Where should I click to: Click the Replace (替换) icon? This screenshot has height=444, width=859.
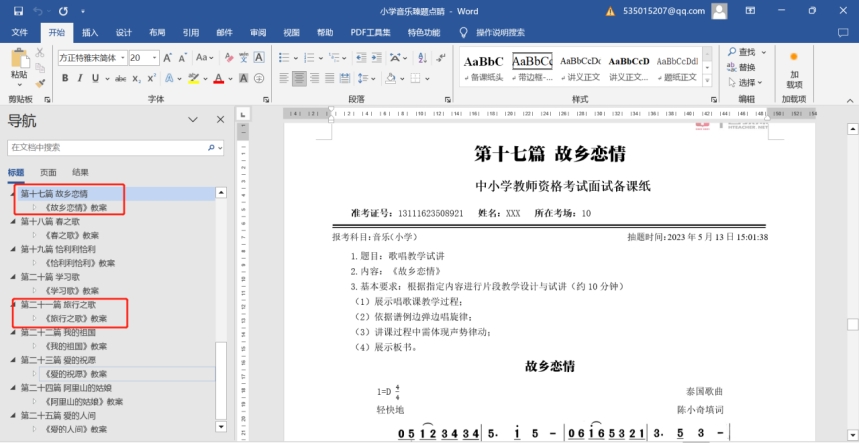[x=747, y=67]
